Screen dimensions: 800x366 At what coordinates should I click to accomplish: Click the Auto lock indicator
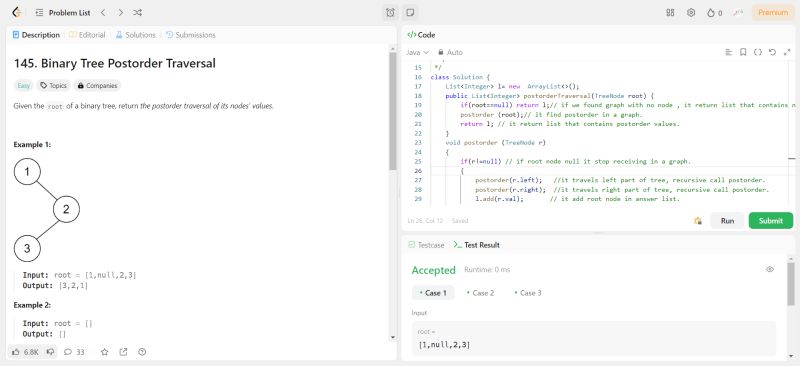451,53
